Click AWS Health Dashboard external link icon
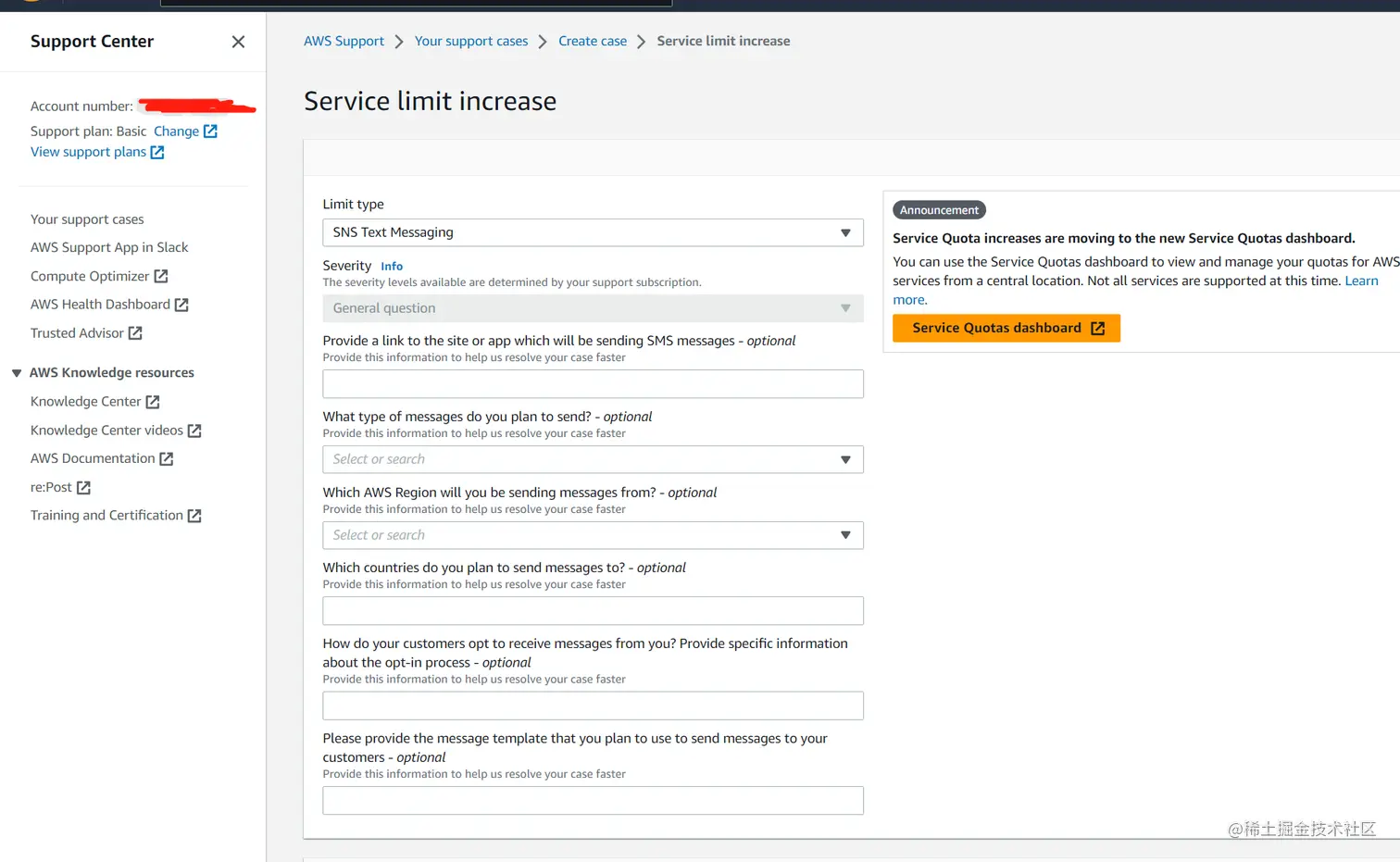 (181, 305)
